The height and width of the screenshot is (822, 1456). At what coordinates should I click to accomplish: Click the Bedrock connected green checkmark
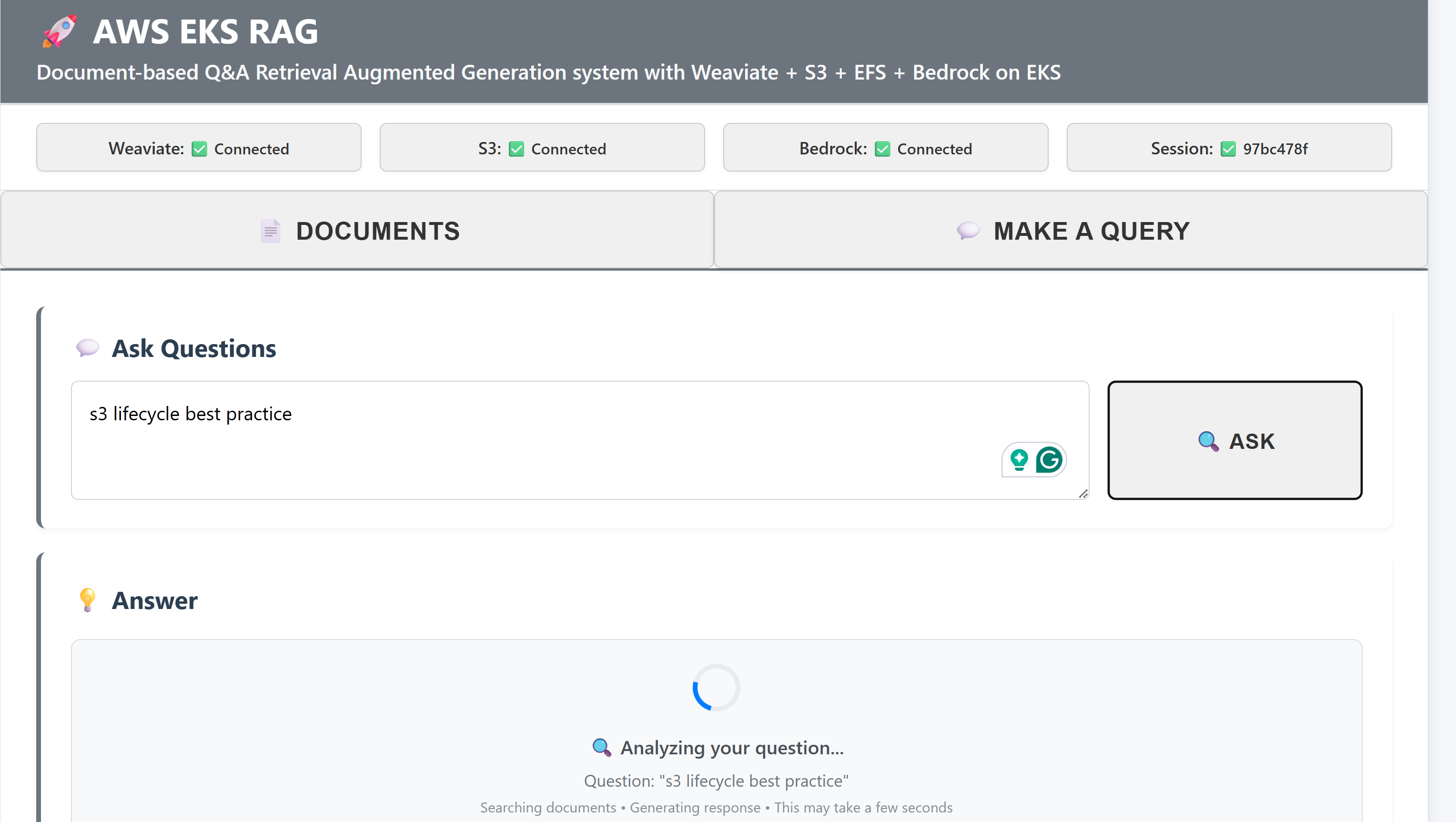[x=882, y=149]
